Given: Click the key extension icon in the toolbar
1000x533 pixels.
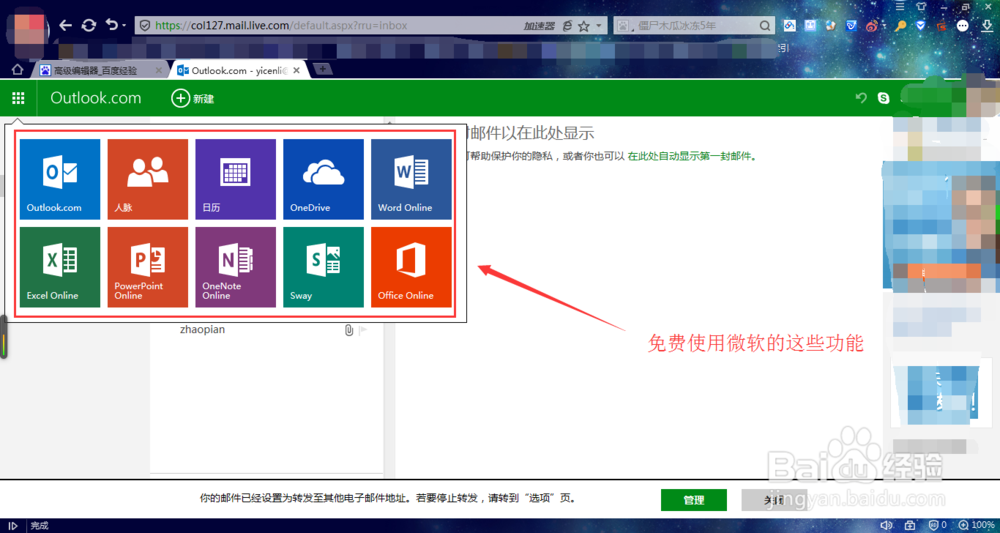Looking at the screenshot, I should pyautogui.click(x=900, y=26).
